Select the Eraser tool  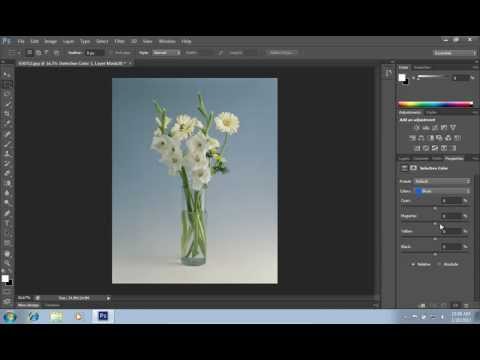pyautogui.click(x=7, y=173)
